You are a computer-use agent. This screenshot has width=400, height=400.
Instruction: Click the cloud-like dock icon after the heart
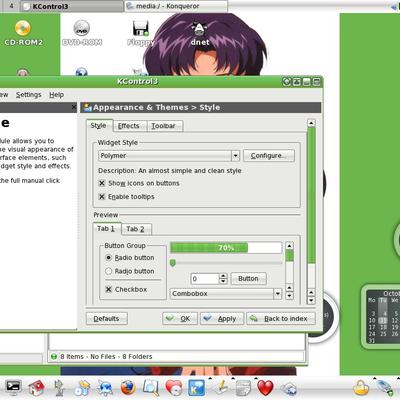[x=289, y=389]
